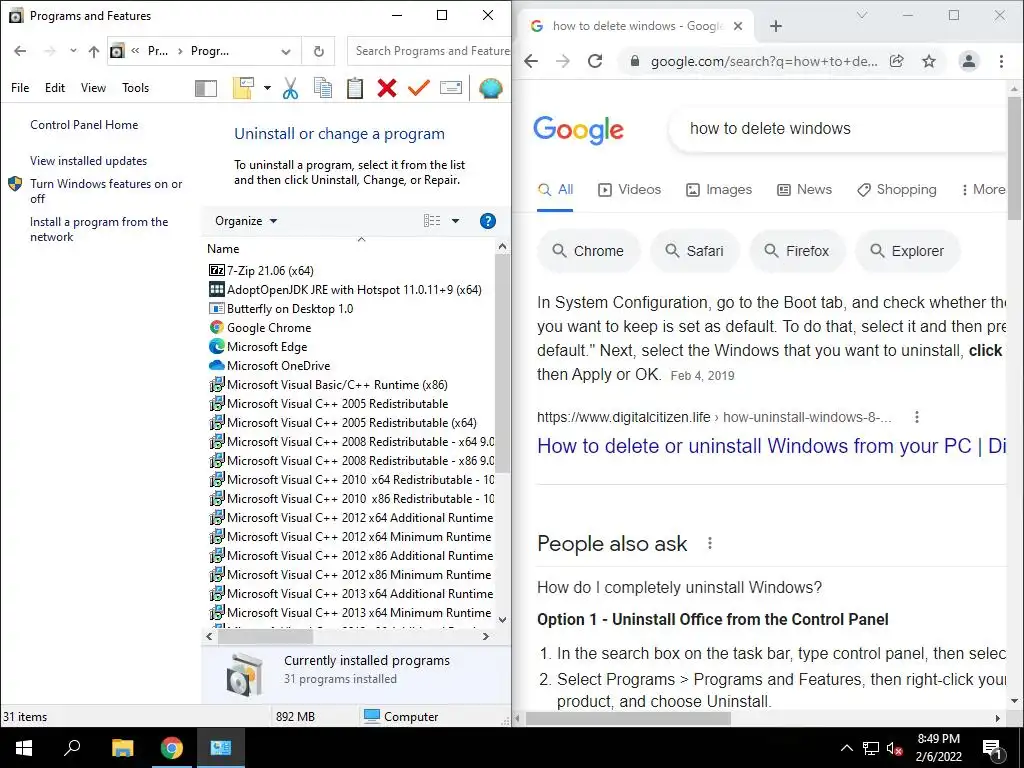Open Windows Start menu
This screenshot has height=768, width=1024.
click(x=24, y=748)
